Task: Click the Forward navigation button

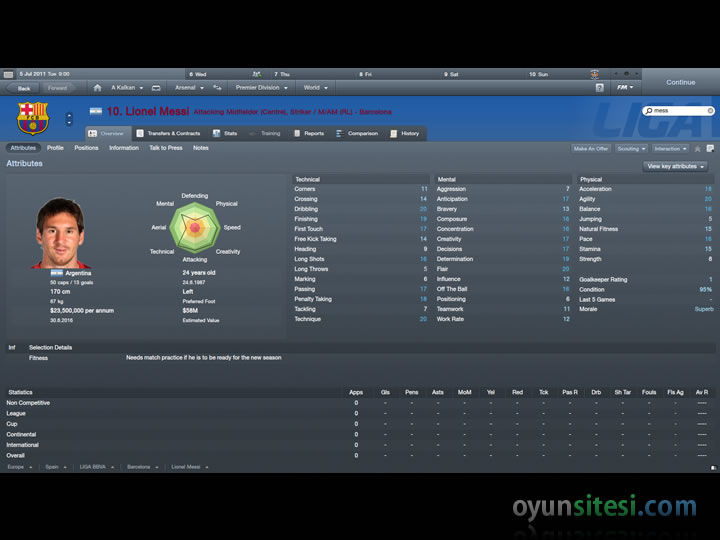Action: pyautogui.click(x=57, y=88)
